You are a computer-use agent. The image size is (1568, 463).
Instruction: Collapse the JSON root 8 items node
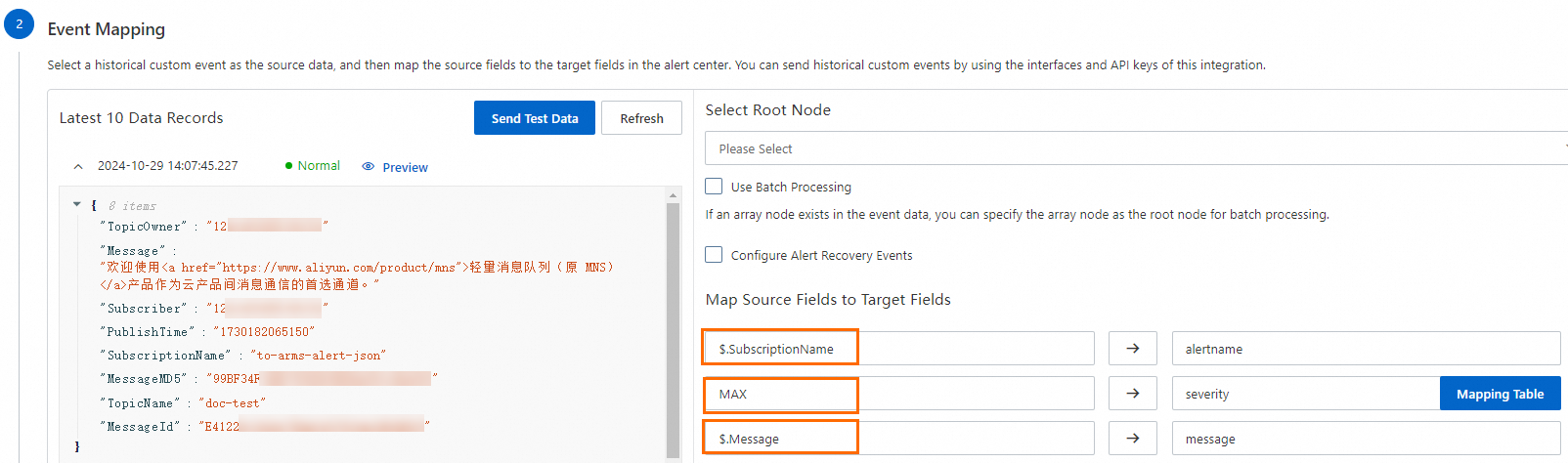tap(77, 204)
